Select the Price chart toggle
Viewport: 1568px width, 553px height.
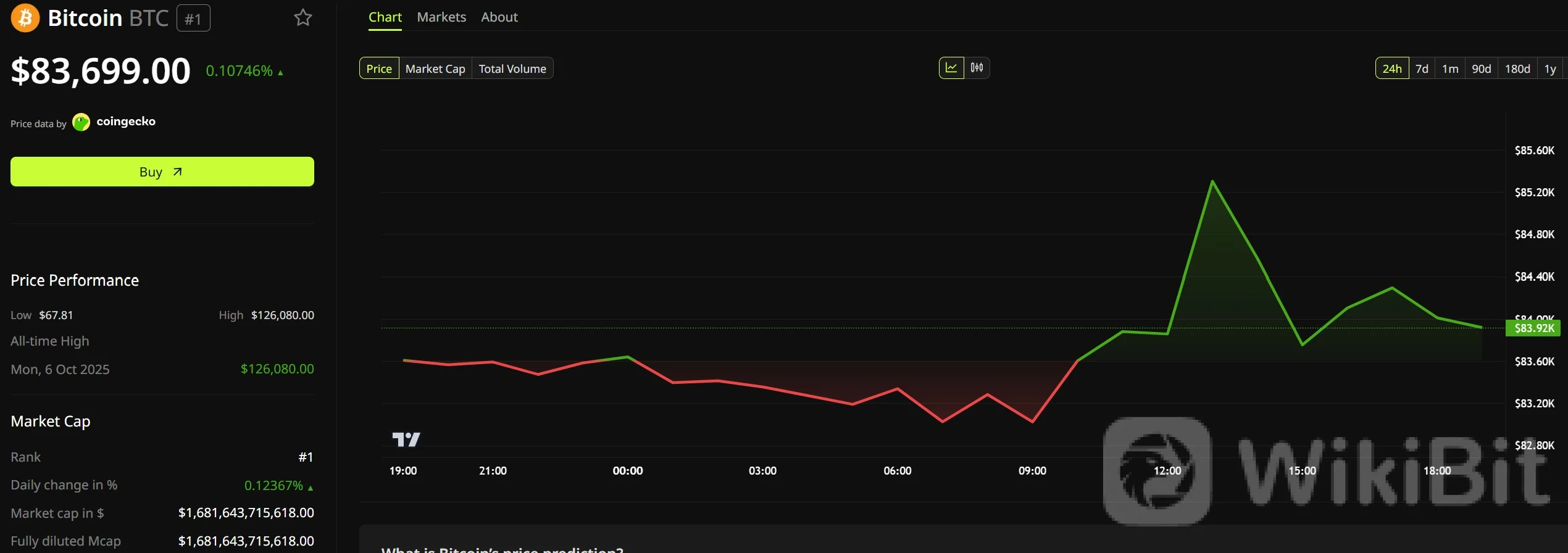[x=379, y=69]
